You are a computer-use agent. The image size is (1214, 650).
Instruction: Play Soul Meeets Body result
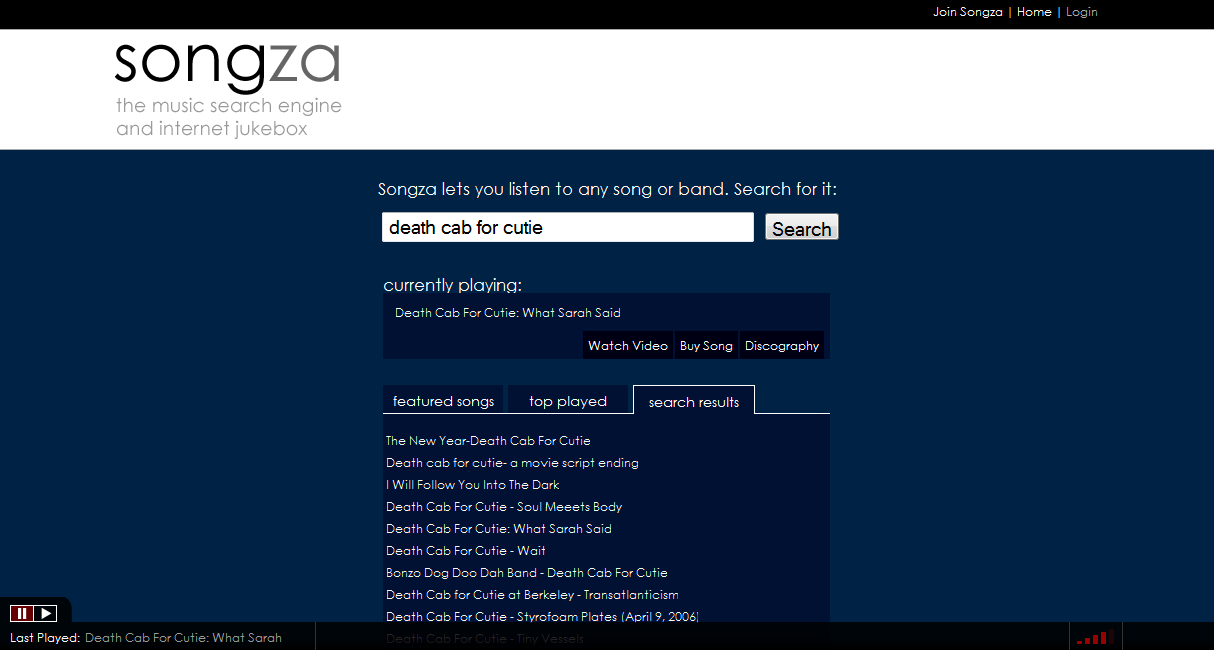point(504,507)
